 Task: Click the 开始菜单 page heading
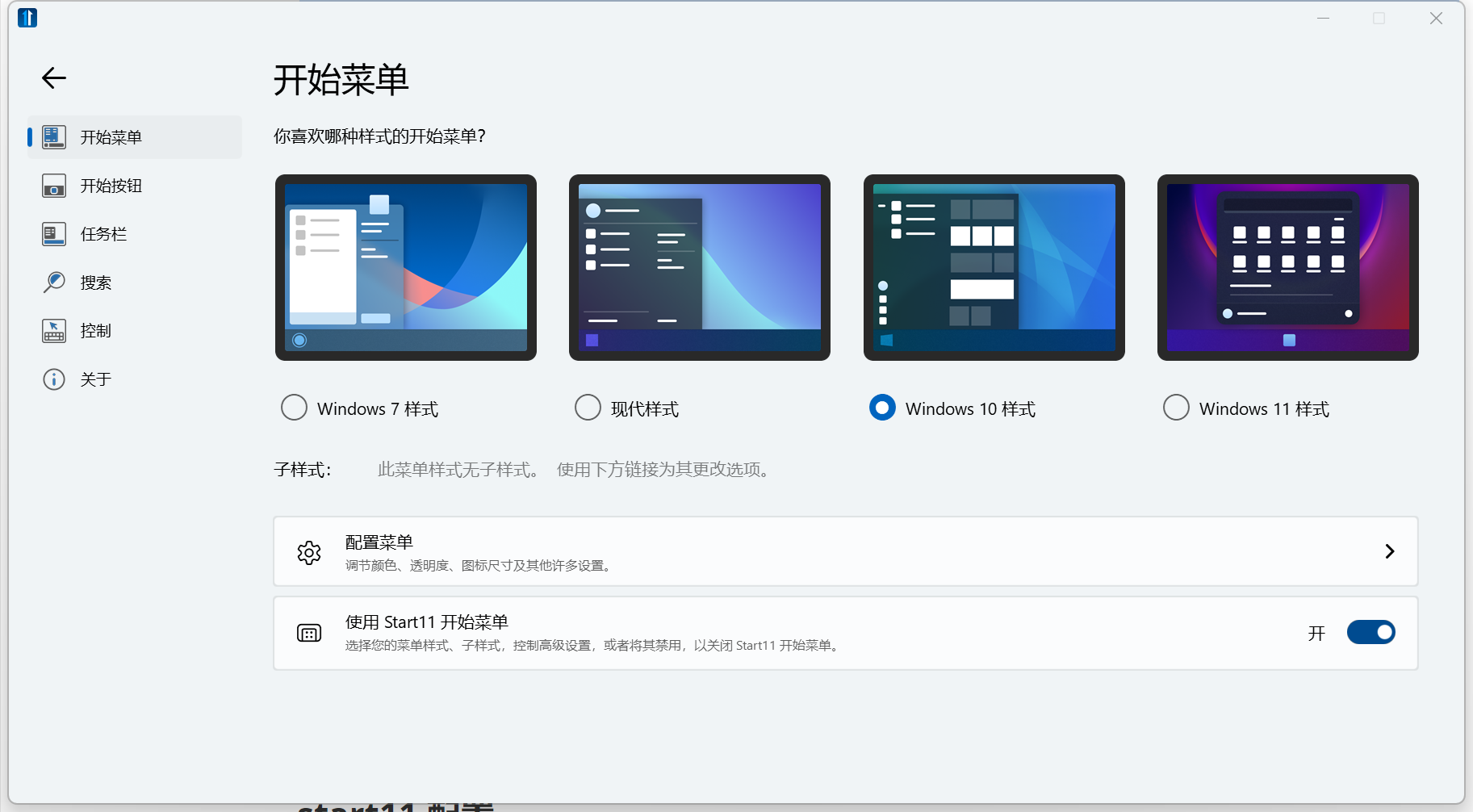coord(341,80)
